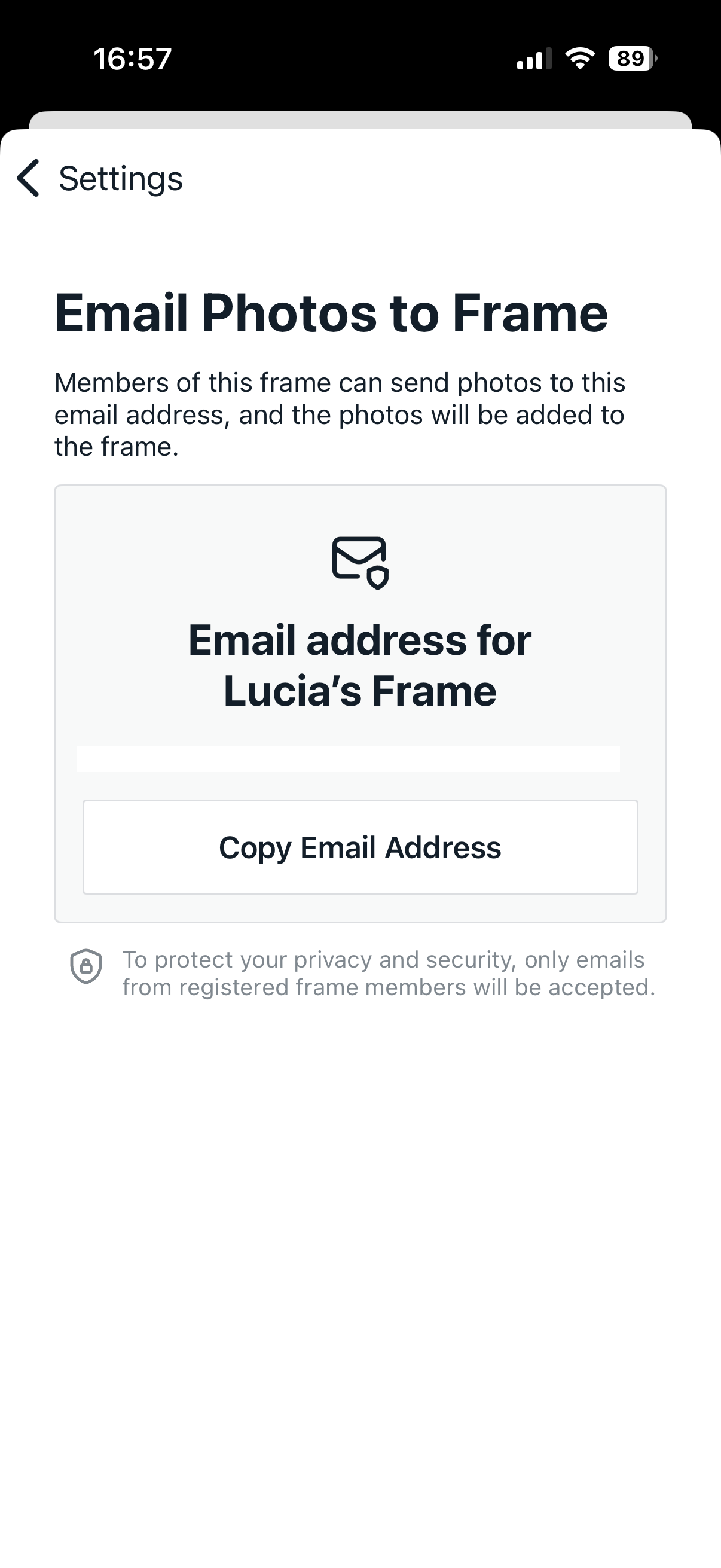The height and width of the screenshot is (1568, 721).
Task: Tap the envelope with shield icon
Action: [x=360, y=562]
